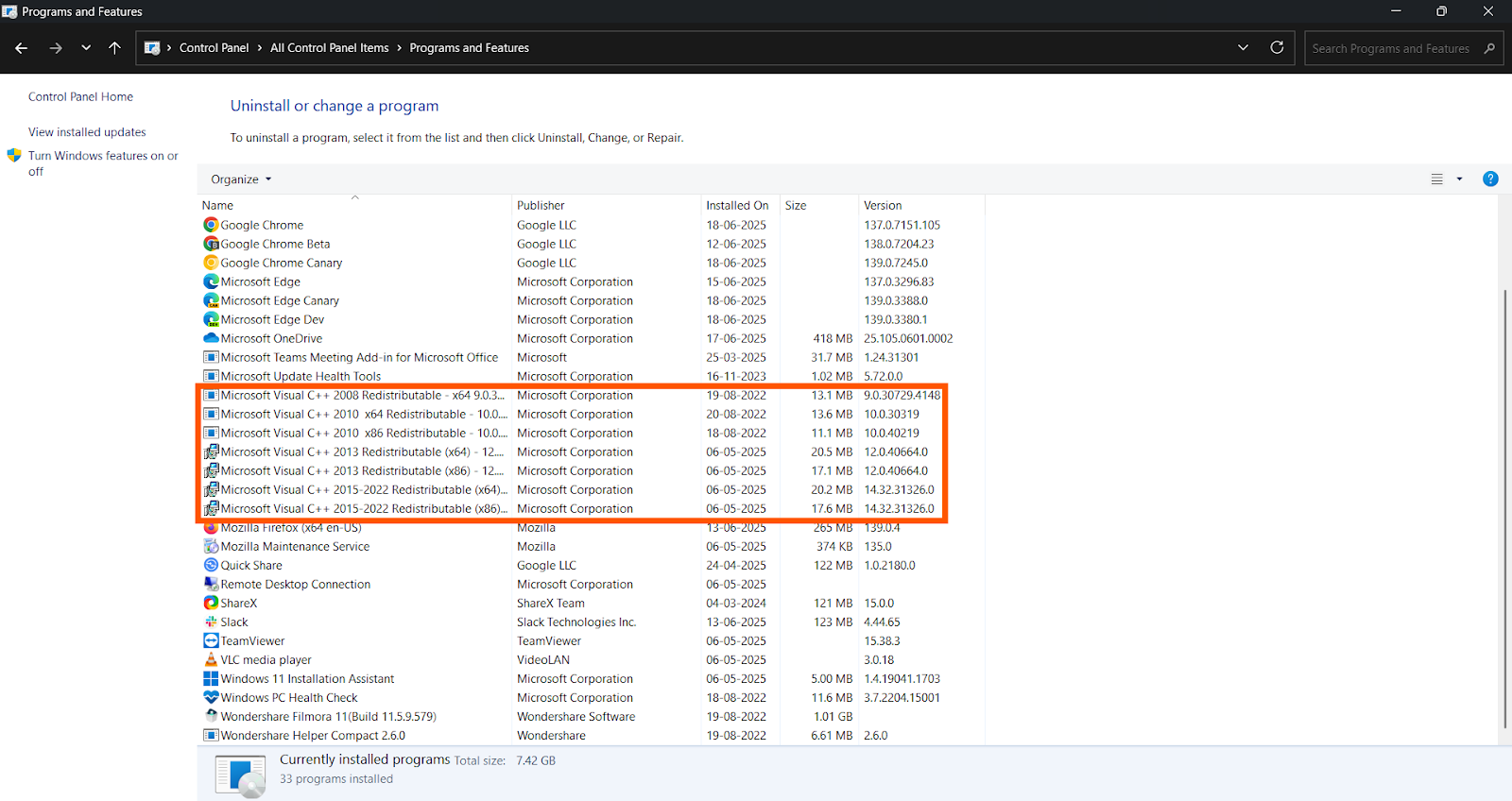This screenshot has height=801, width=1512.
Task: Click the 1.01 GB size cell
Action: coord(833,716)
